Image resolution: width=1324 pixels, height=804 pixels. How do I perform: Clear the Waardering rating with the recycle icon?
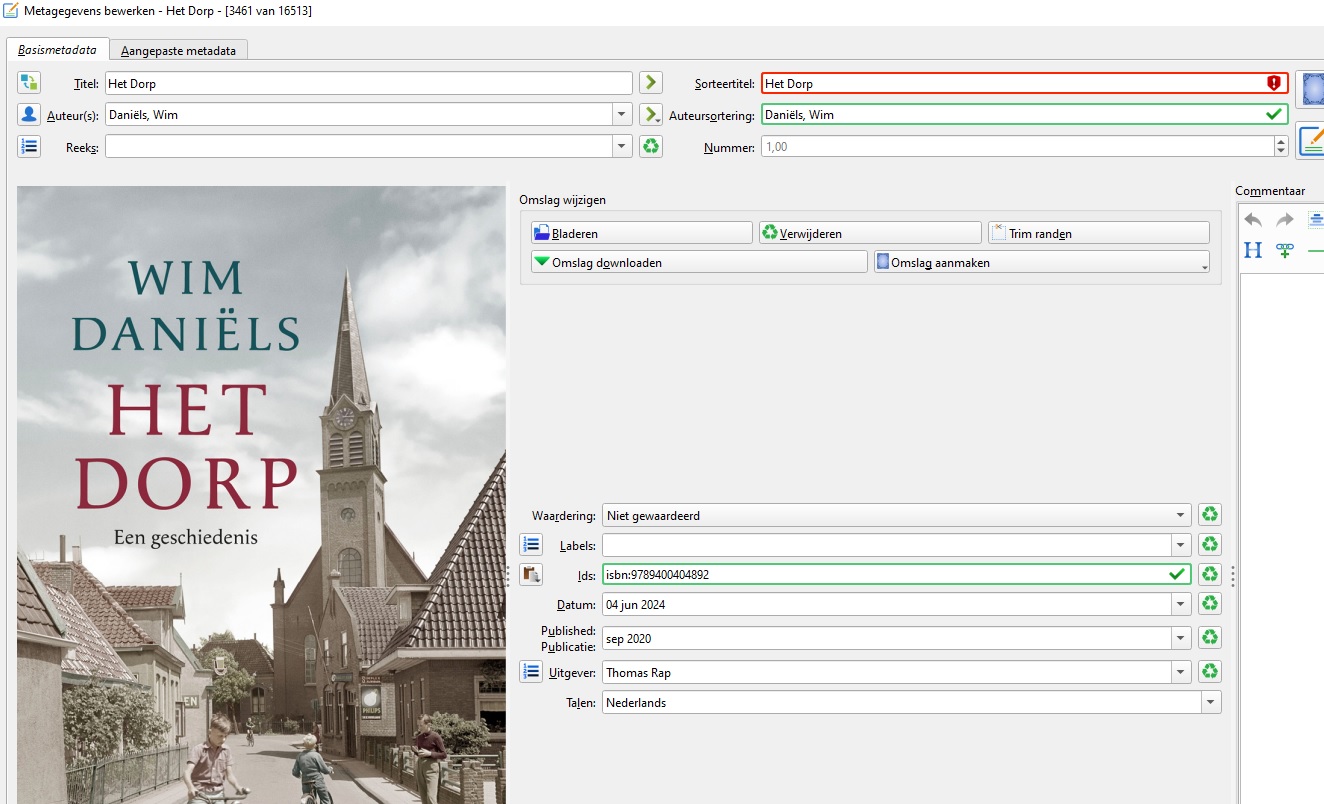[1210, 516]
